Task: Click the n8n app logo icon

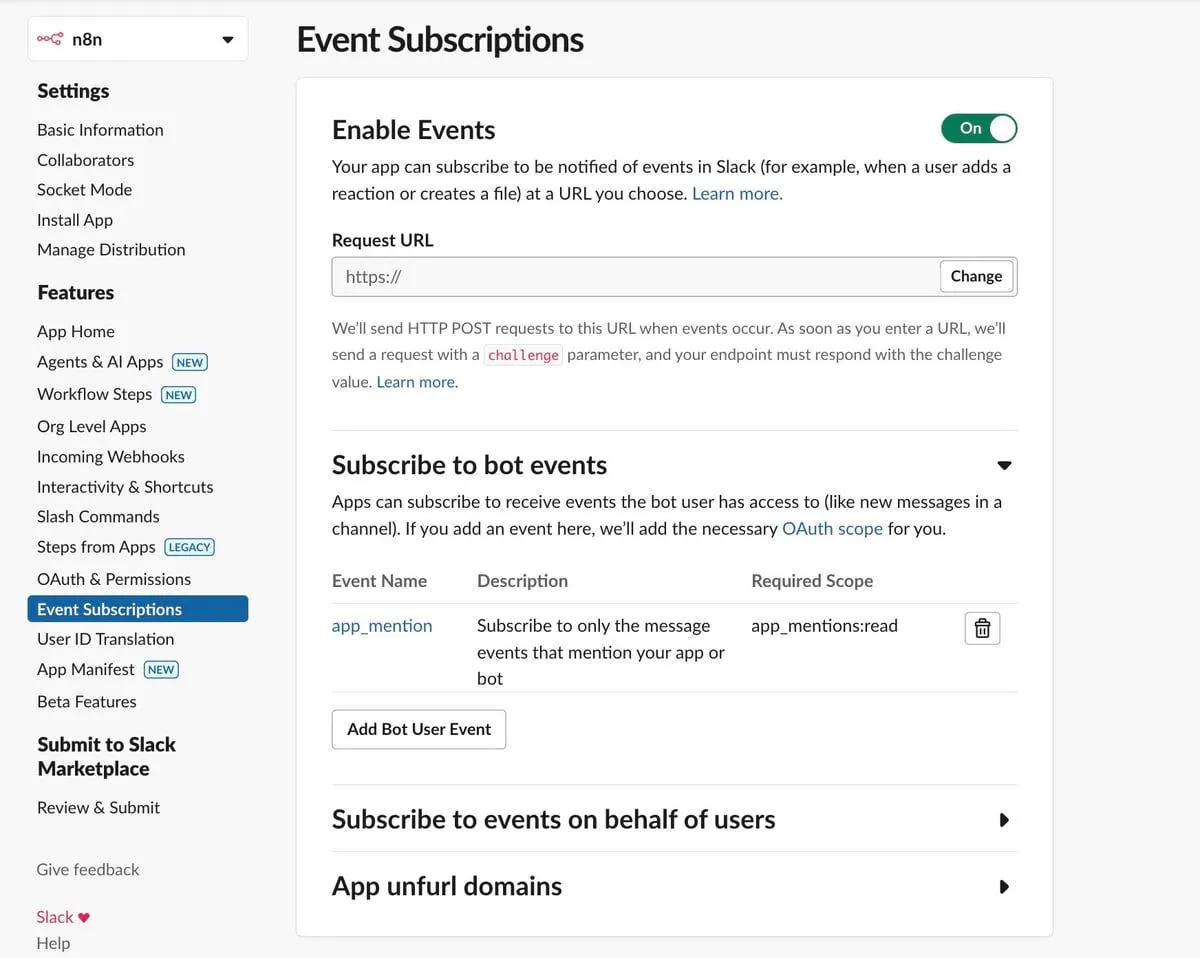Action: 49,40
